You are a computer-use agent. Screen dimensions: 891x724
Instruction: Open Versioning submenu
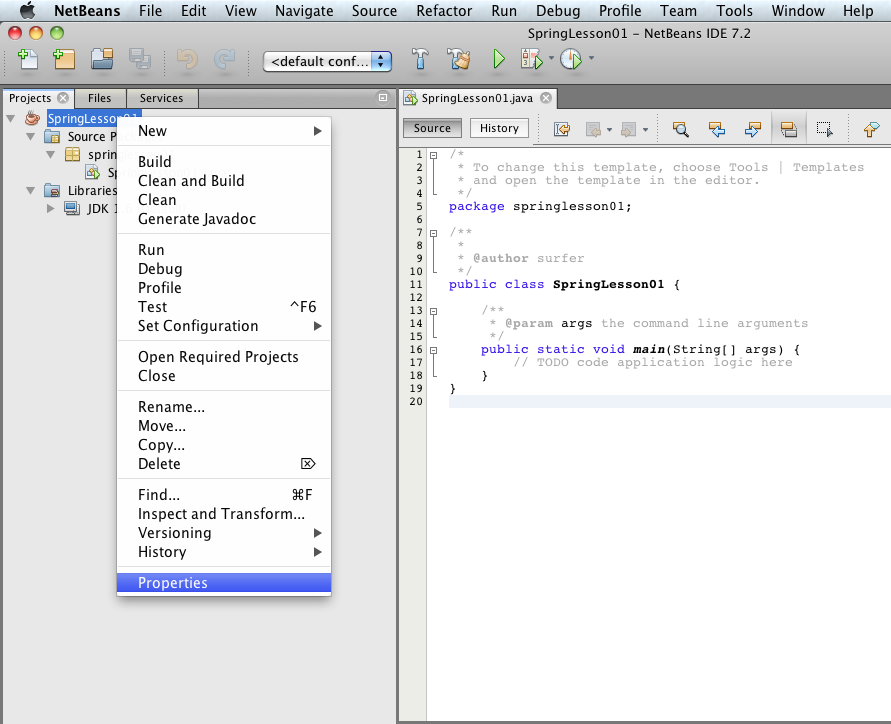(224, 532)
